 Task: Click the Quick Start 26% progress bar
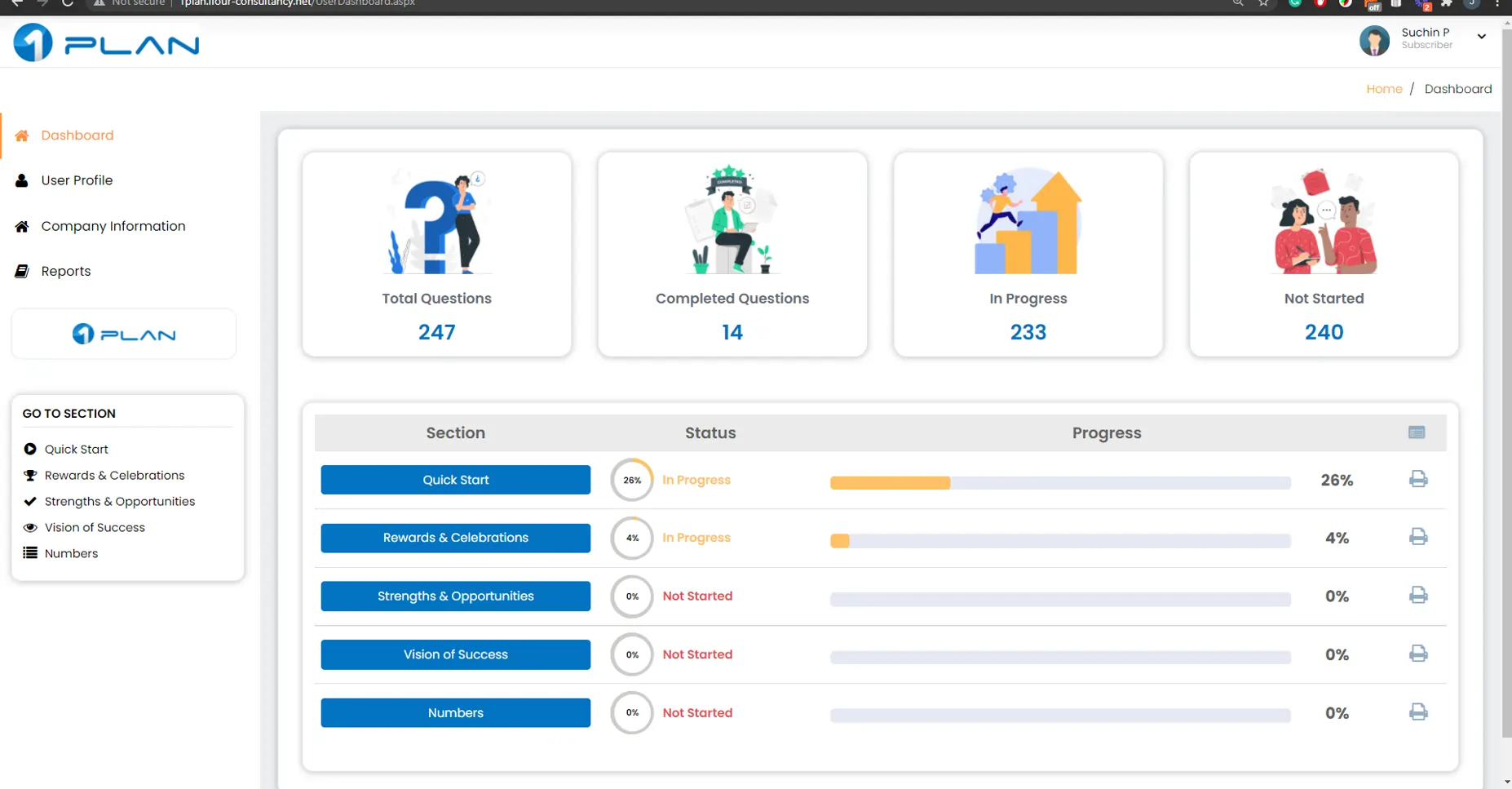pyautogui.click(x=1060, y=483)
